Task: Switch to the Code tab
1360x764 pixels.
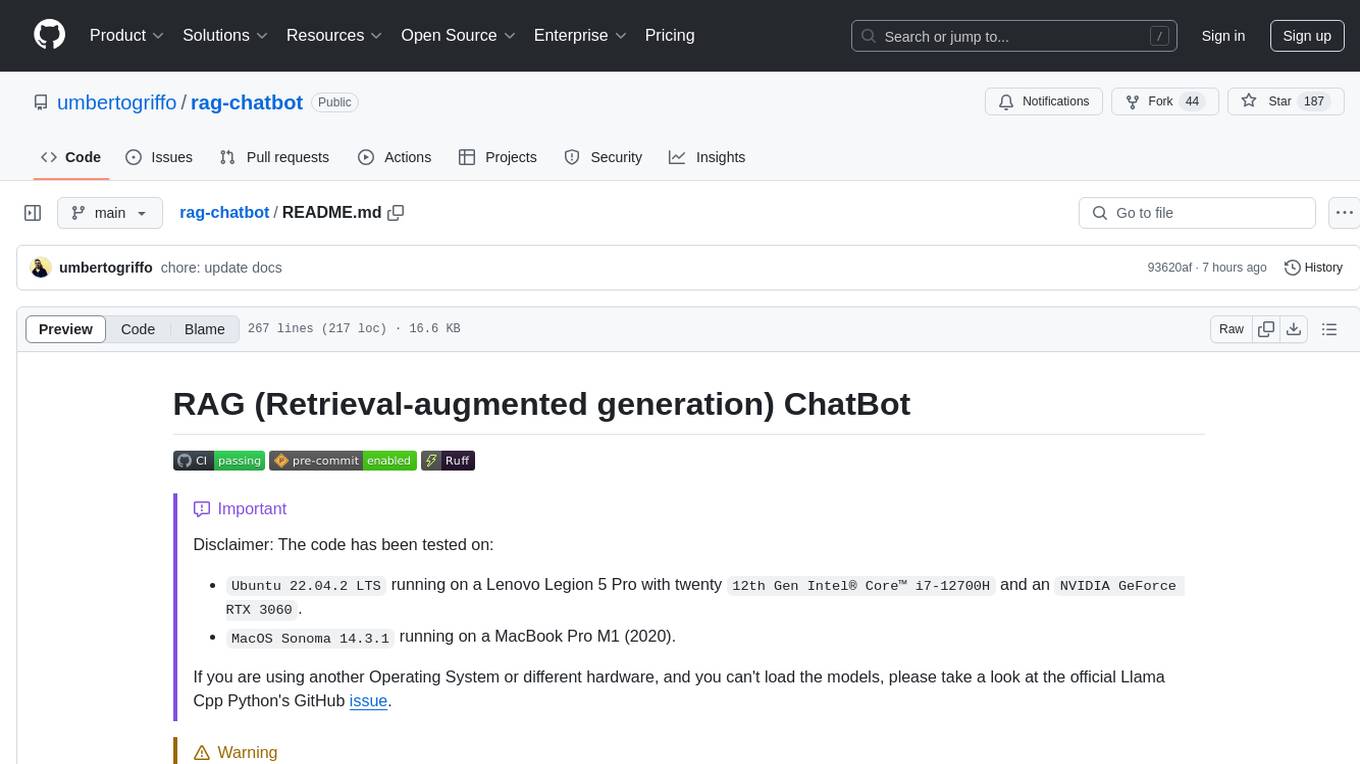Action: click(x=70, y=157)
